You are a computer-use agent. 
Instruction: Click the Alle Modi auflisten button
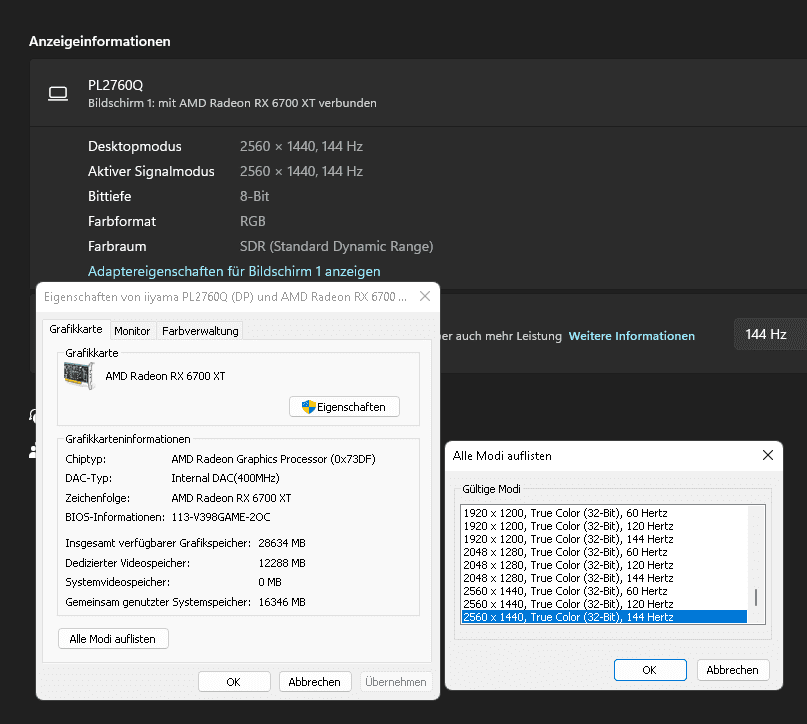(x=113, y=639)
